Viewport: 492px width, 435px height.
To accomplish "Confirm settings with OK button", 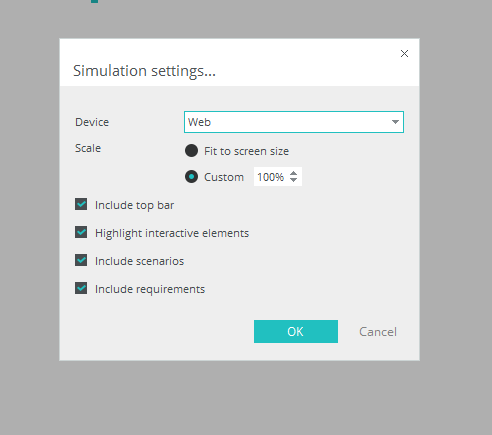I will 296,331.
